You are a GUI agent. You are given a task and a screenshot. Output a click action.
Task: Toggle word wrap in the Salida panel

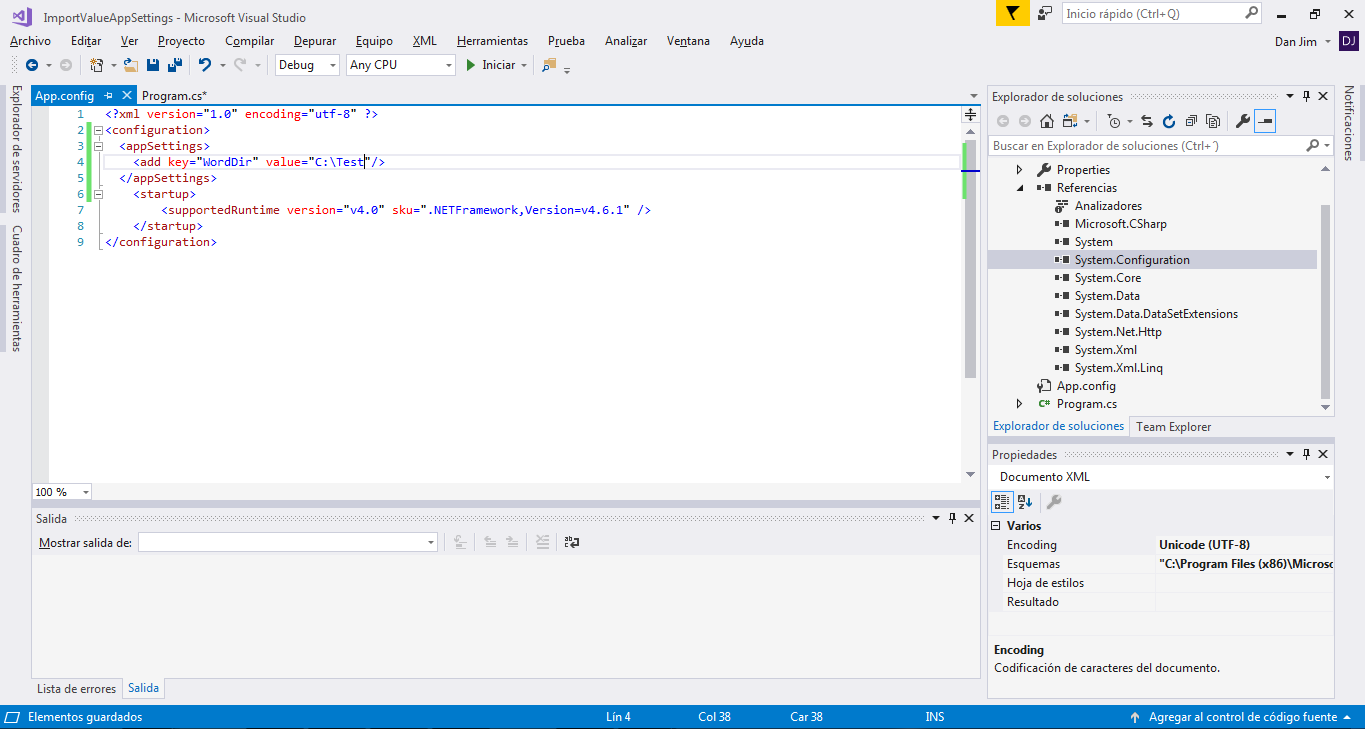(572, 542)
